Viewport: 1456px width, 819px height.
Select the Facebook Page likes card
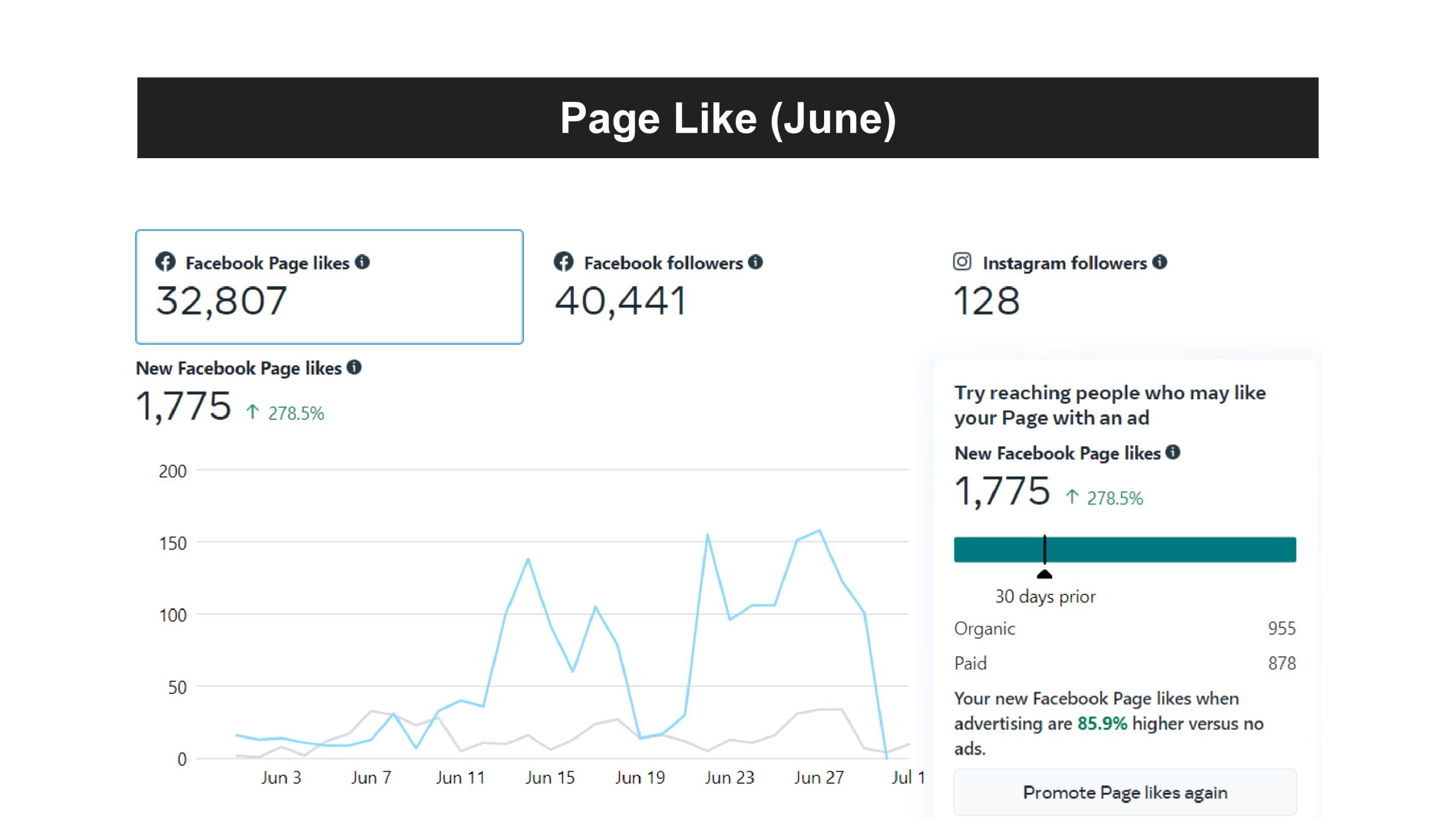tap(329, 287)
